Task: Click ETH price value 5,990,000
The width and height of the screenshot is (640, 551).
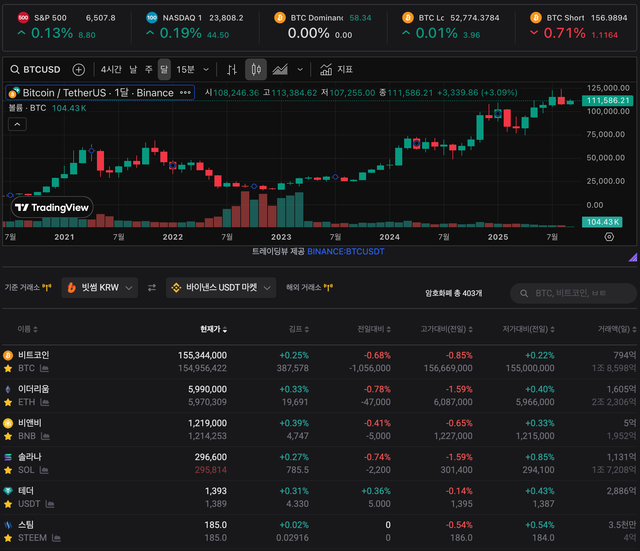Action: (x=207, y=389)
